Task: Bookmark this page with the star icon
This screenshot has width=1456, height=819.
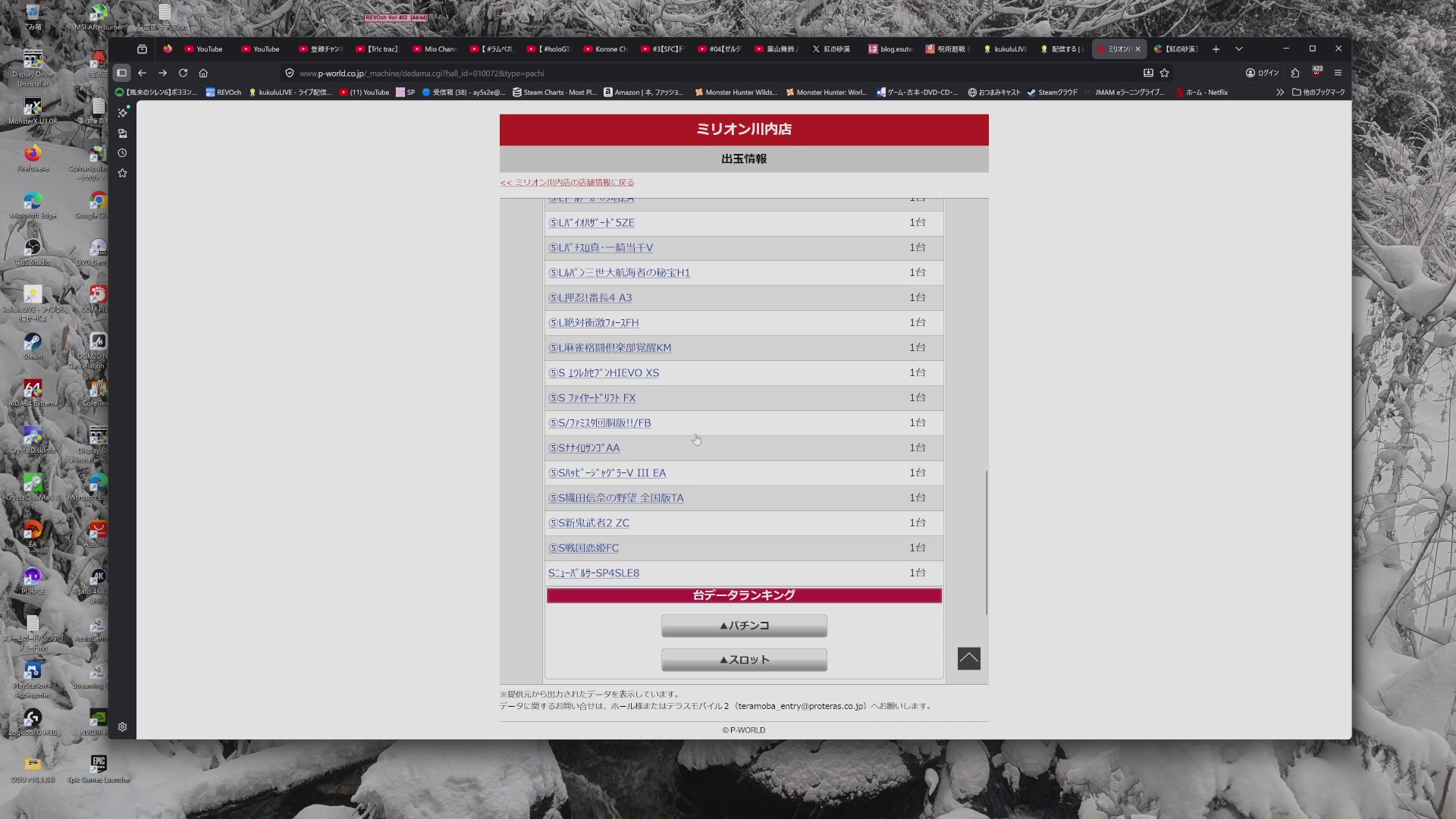Action: 1165,73
